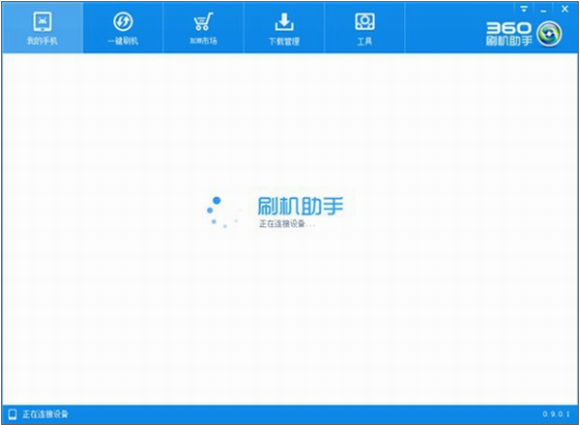Click the phone icon in the status bar

[x=13, y=414]
